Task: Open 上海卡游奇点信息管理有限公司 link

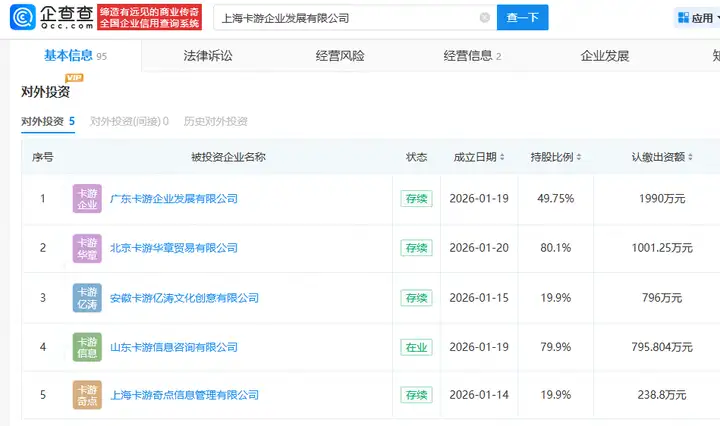Action: click(184, 395)
